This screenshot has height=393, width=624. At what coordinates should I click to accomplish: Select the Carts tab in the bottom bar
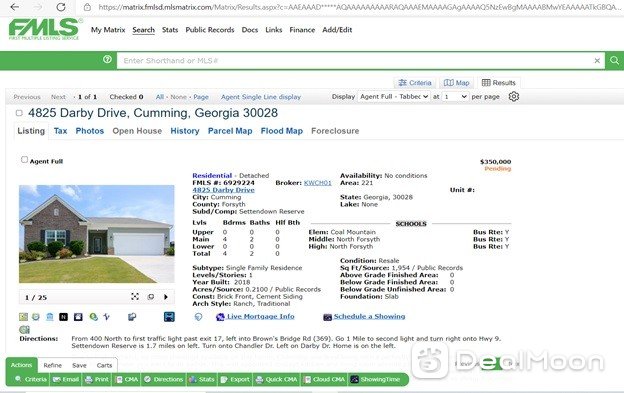104,365
